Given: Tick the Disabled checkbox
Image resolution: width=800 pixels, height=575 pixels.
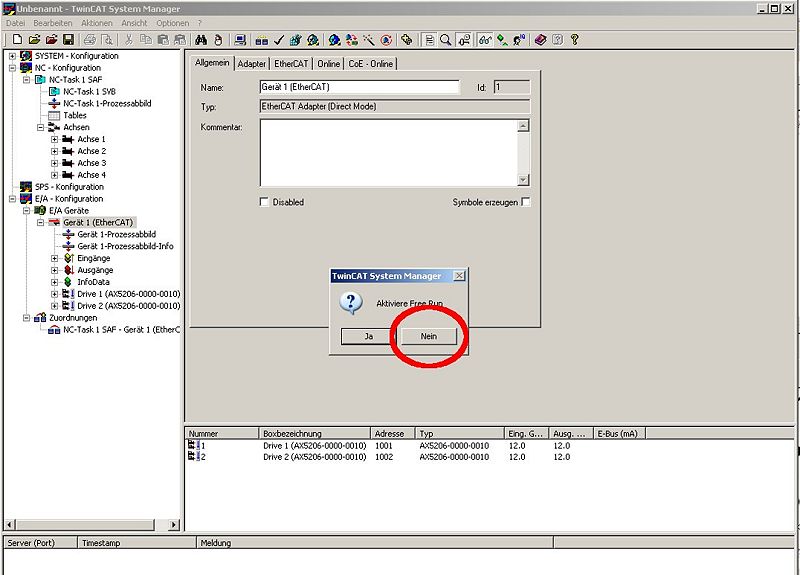Looking at the screenshot, I should 264,202.
